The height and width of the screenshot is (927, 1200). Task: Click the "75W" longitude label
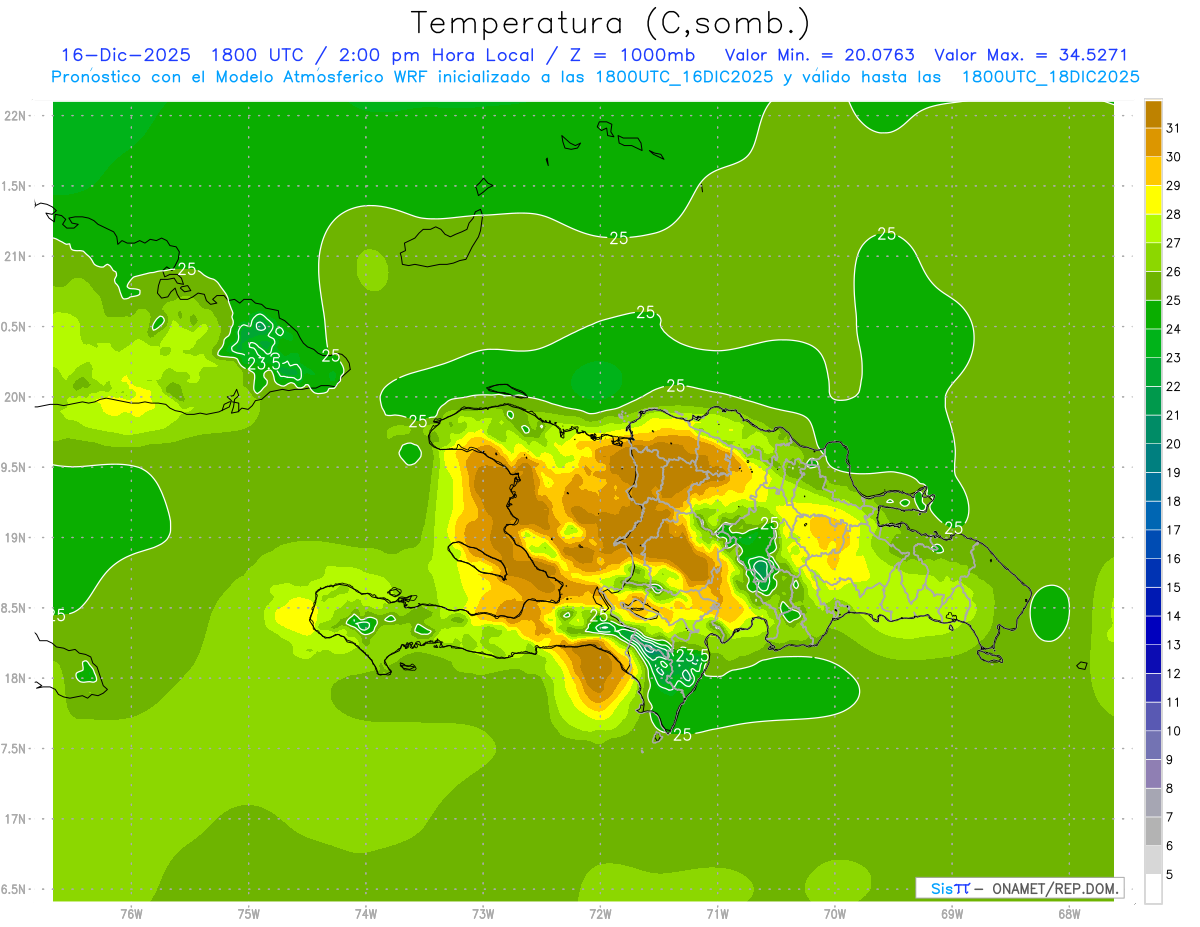[x=249, y=913]
